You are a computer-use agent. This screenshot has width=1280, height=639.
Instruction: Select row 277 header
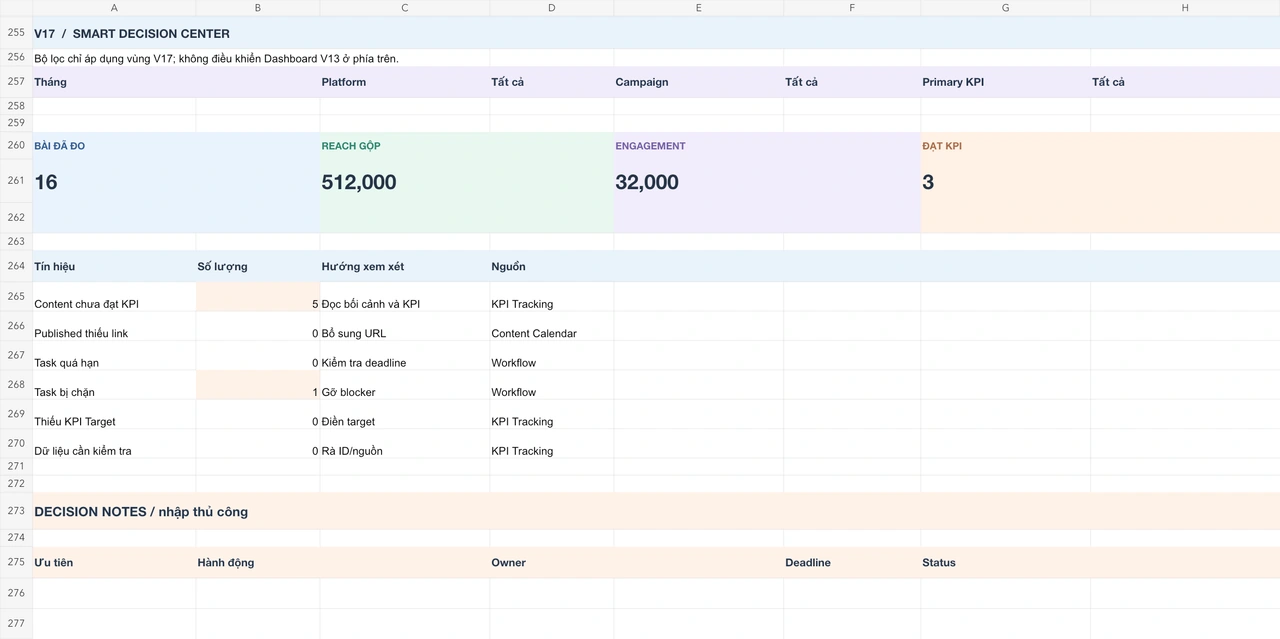16,623
